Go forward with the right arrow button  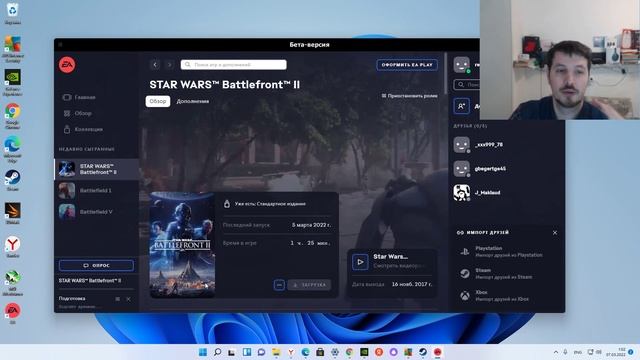(169, 64)
